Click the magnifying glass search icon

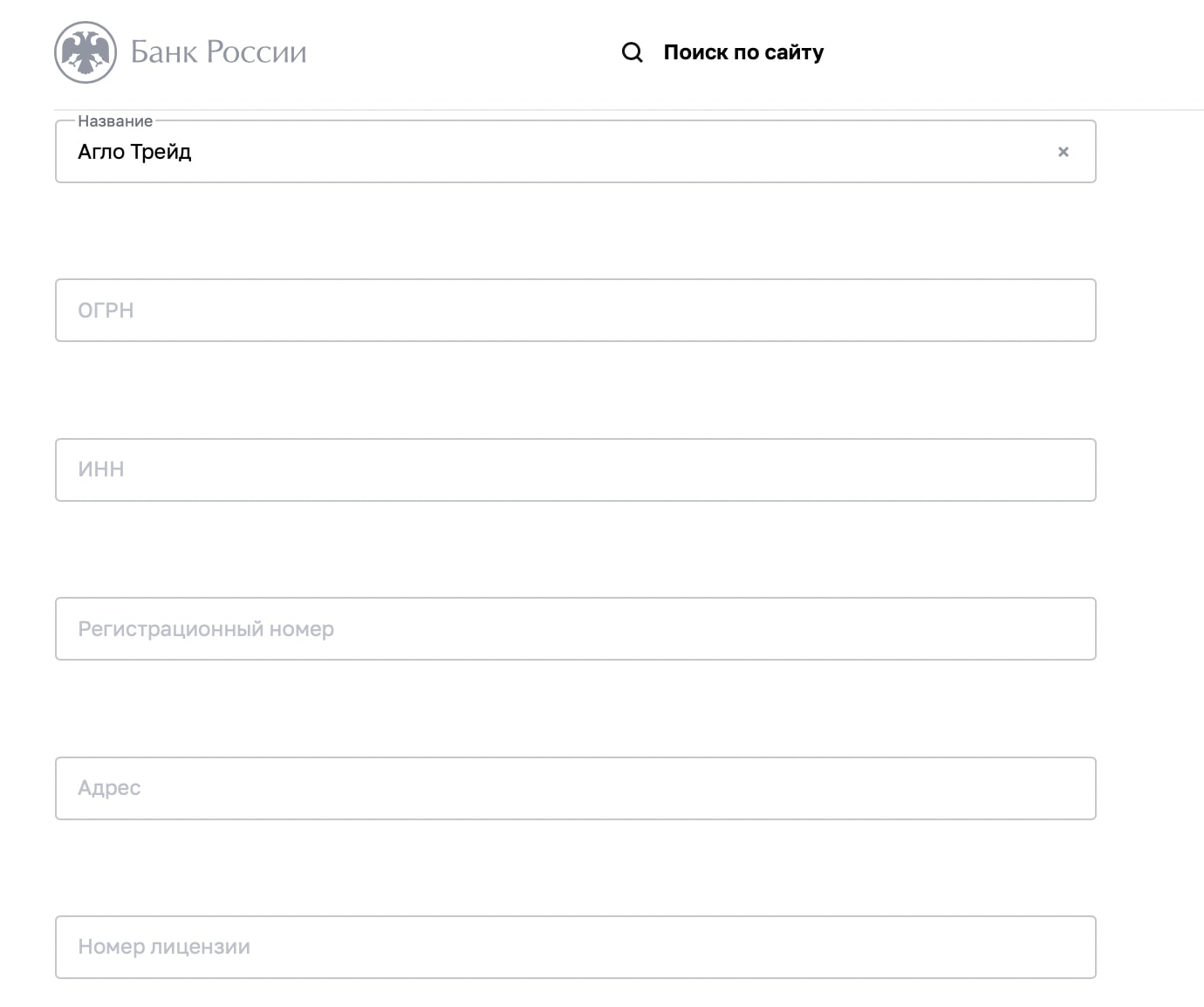(x=633, y=52)
